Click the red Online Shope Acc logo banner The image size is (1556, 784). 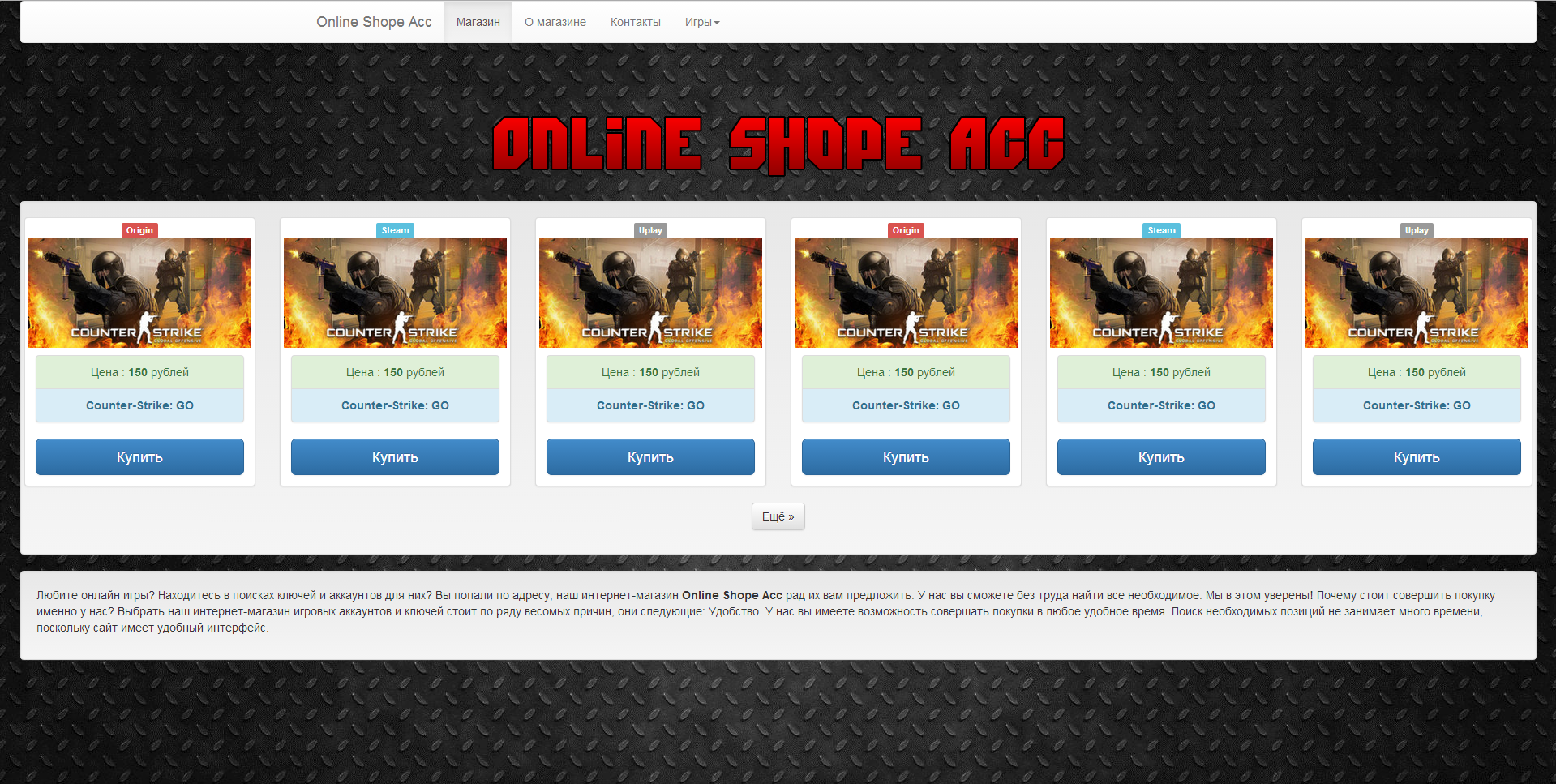[778, 144]
